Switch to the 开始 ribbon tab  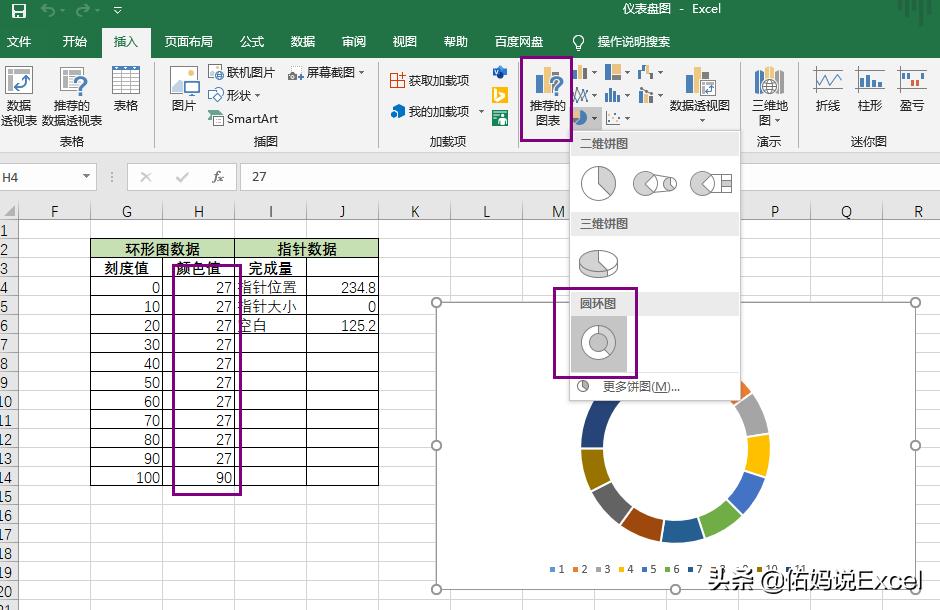point(73,42)
